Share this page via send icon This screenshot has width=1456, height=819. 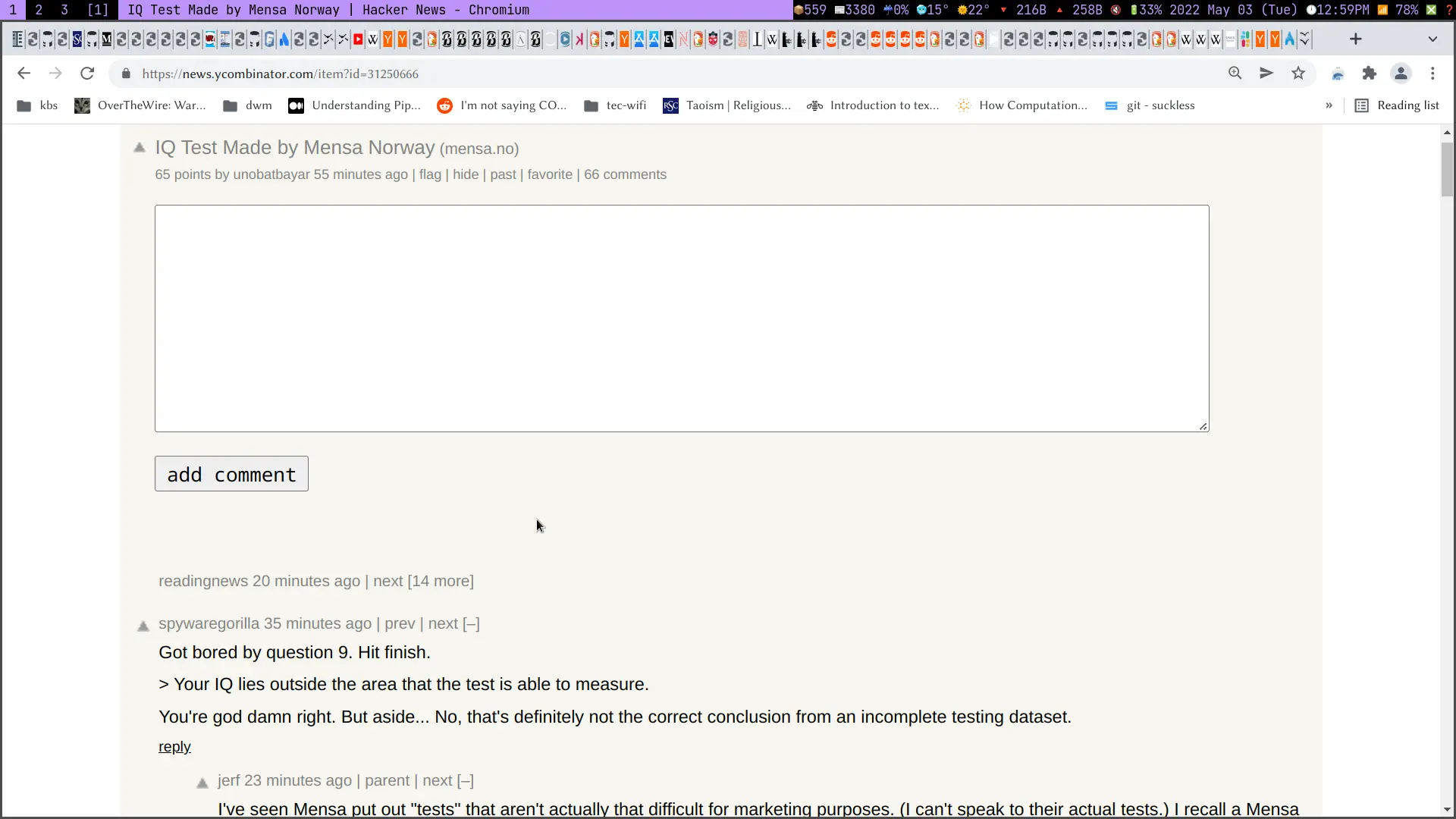[x=1266, y=74]
